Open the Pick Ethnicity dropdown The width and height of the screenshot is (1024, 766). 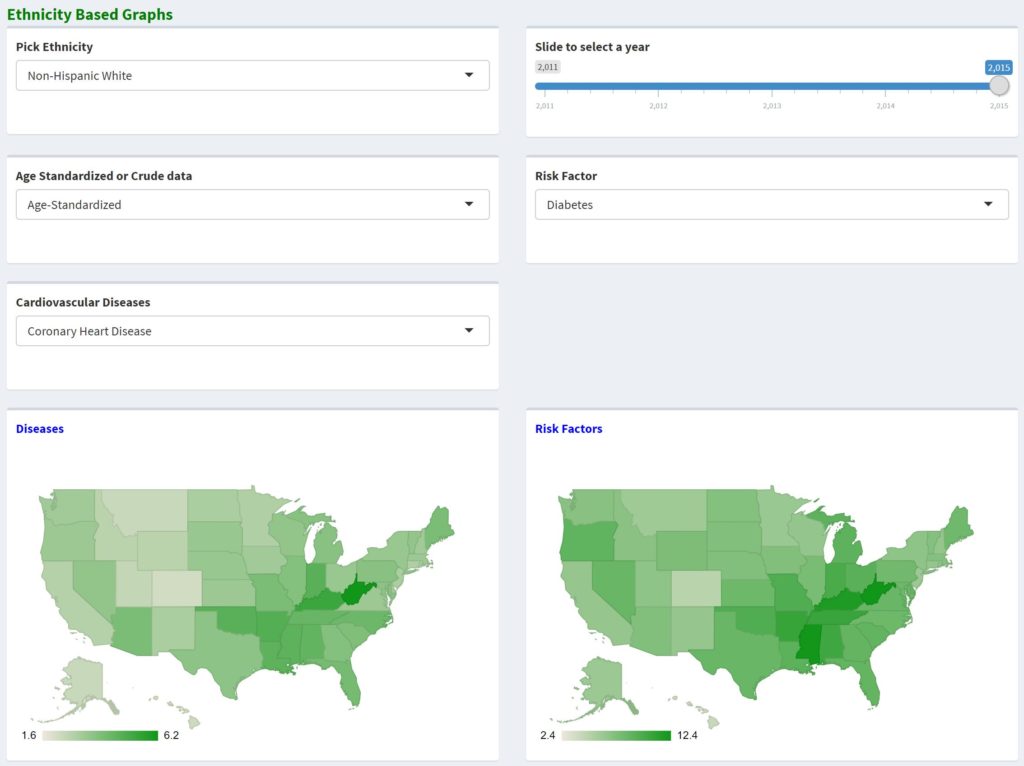(252, 76)
